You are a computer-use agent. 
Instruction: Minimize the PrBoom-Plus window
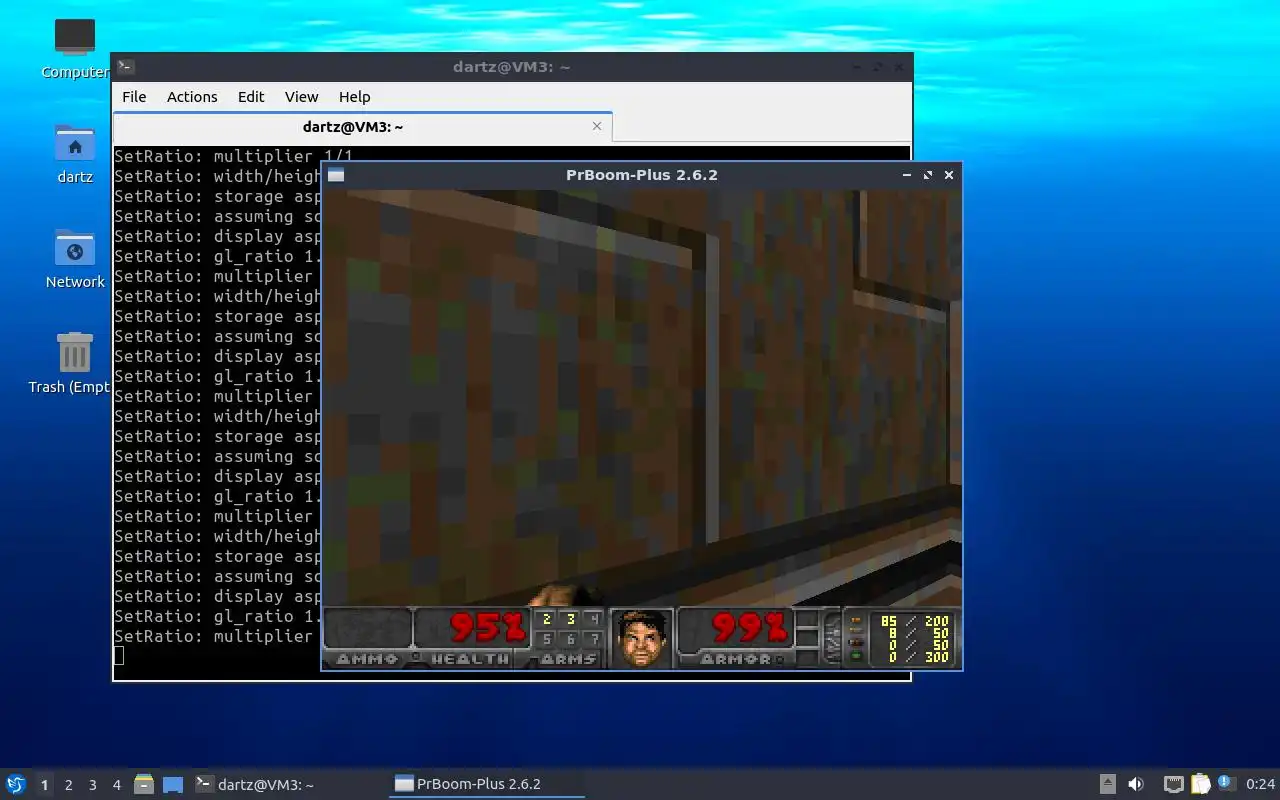click(907, 175)
